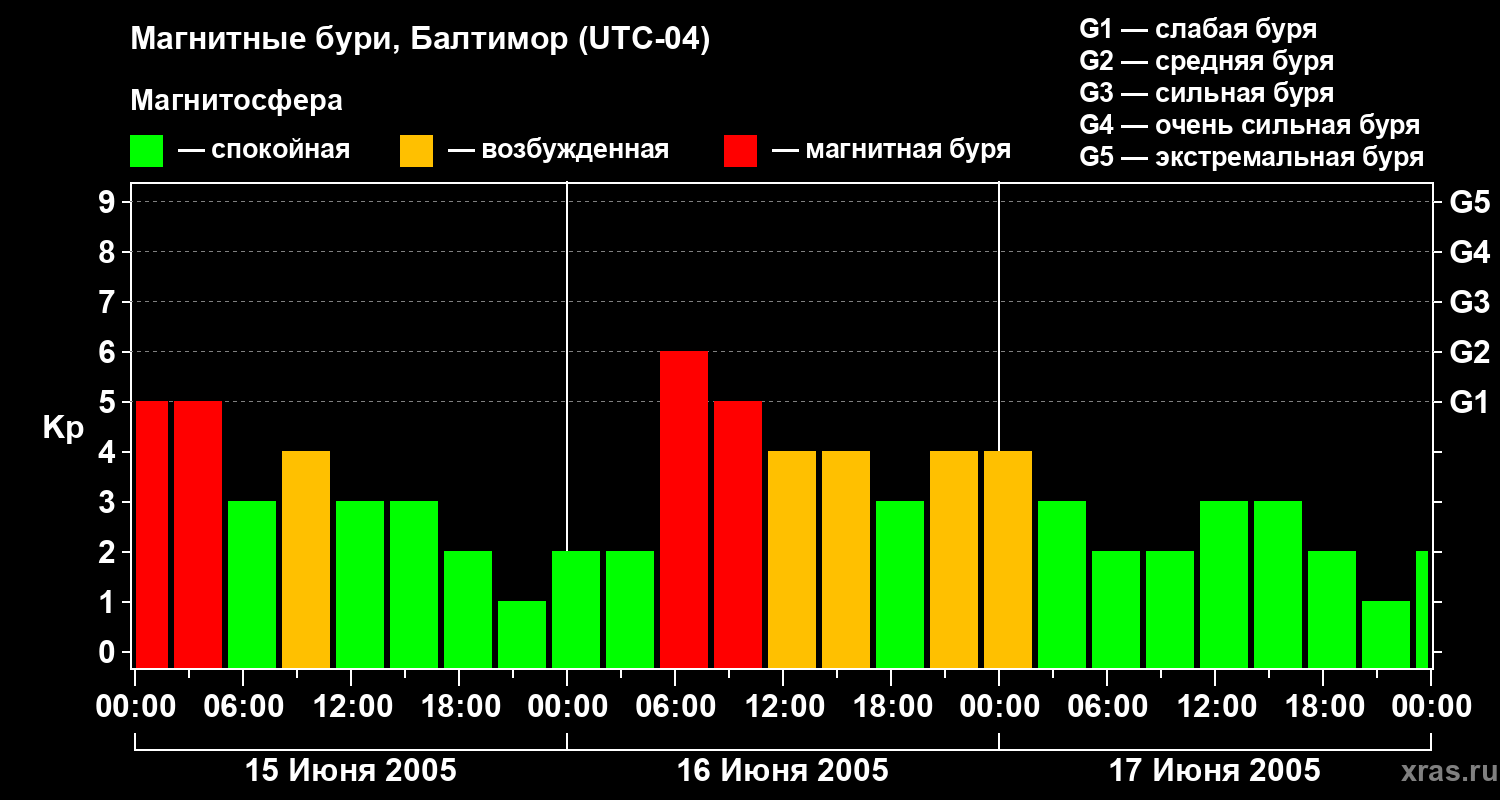Click 'G2 — средняя буря' legend line
The width and height of the screenshot is (1500, 800).
click(x=1207, y=61)
